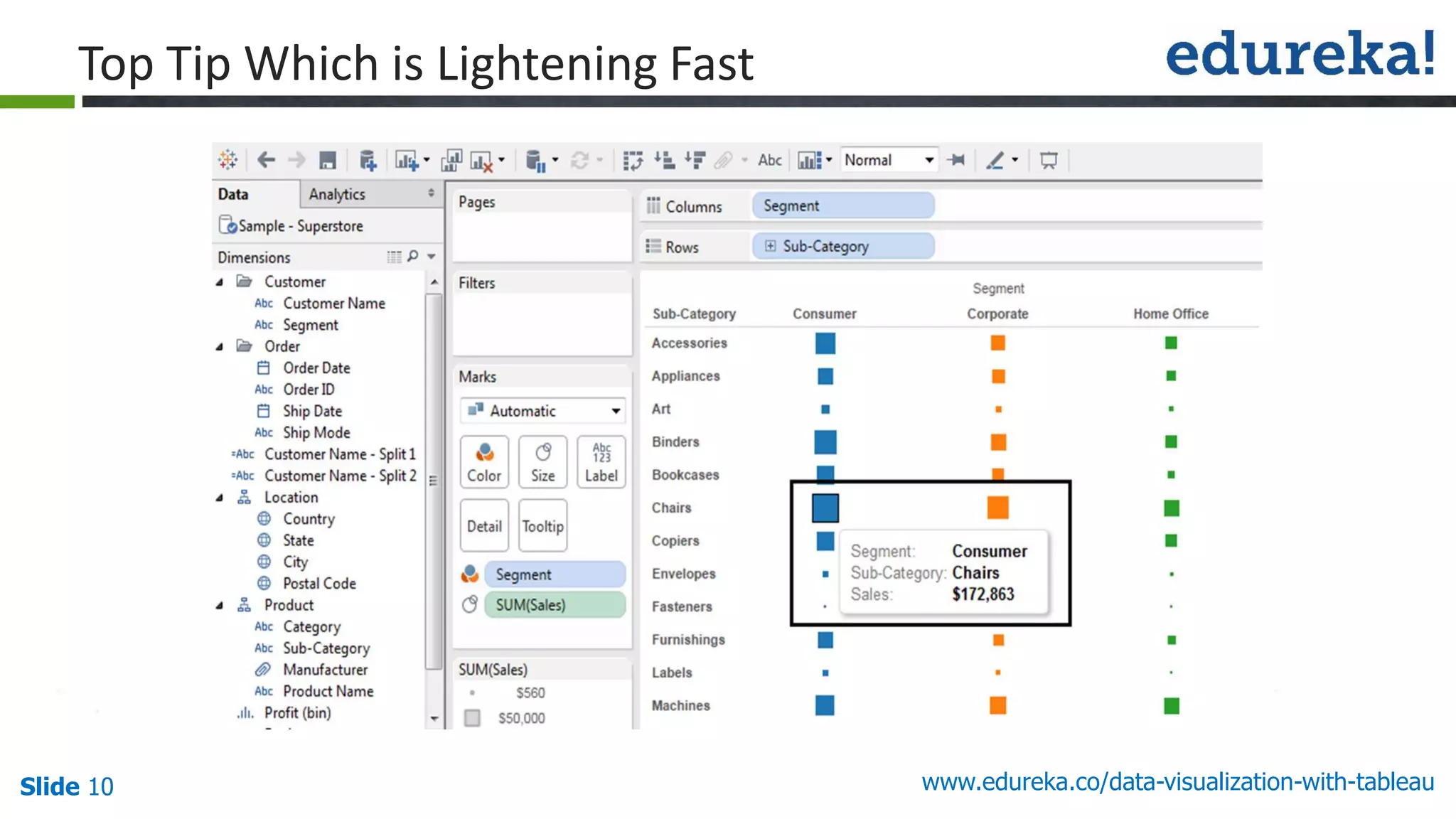
Task: Click the Sort ascending icon
Action: [x=664, y=160]
